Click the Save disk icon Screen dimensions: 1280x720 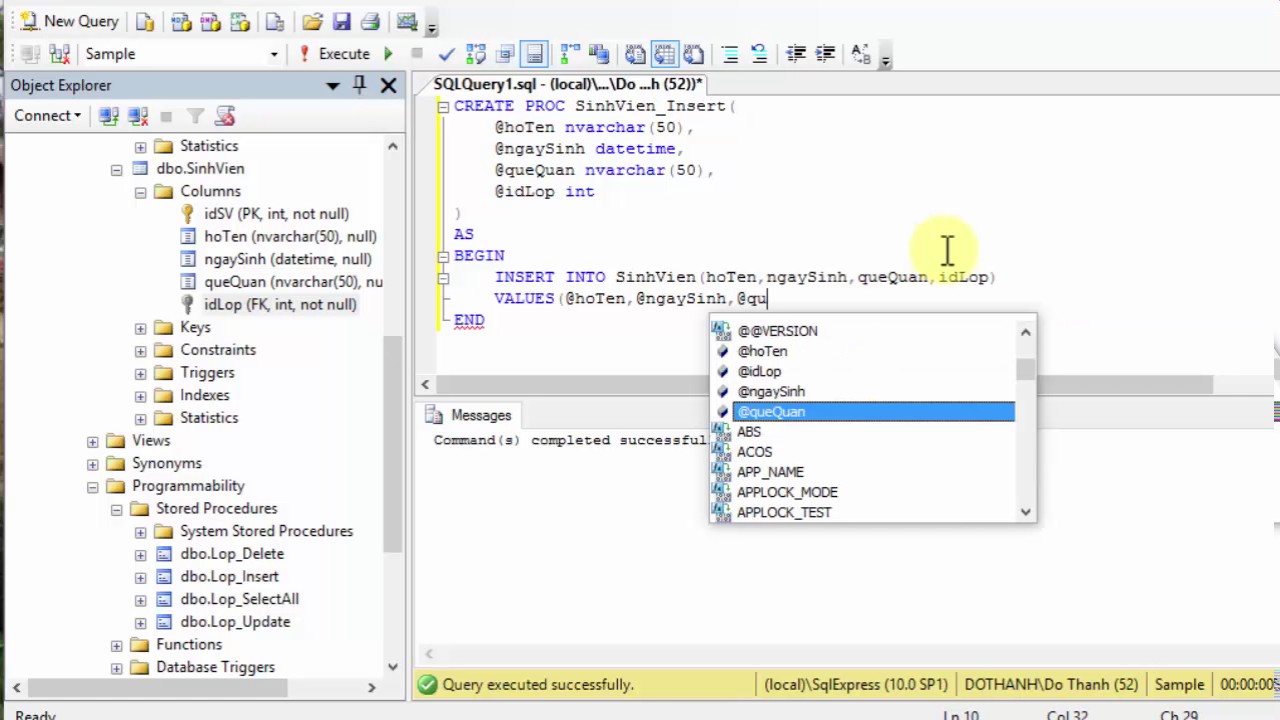coord(342,21)
